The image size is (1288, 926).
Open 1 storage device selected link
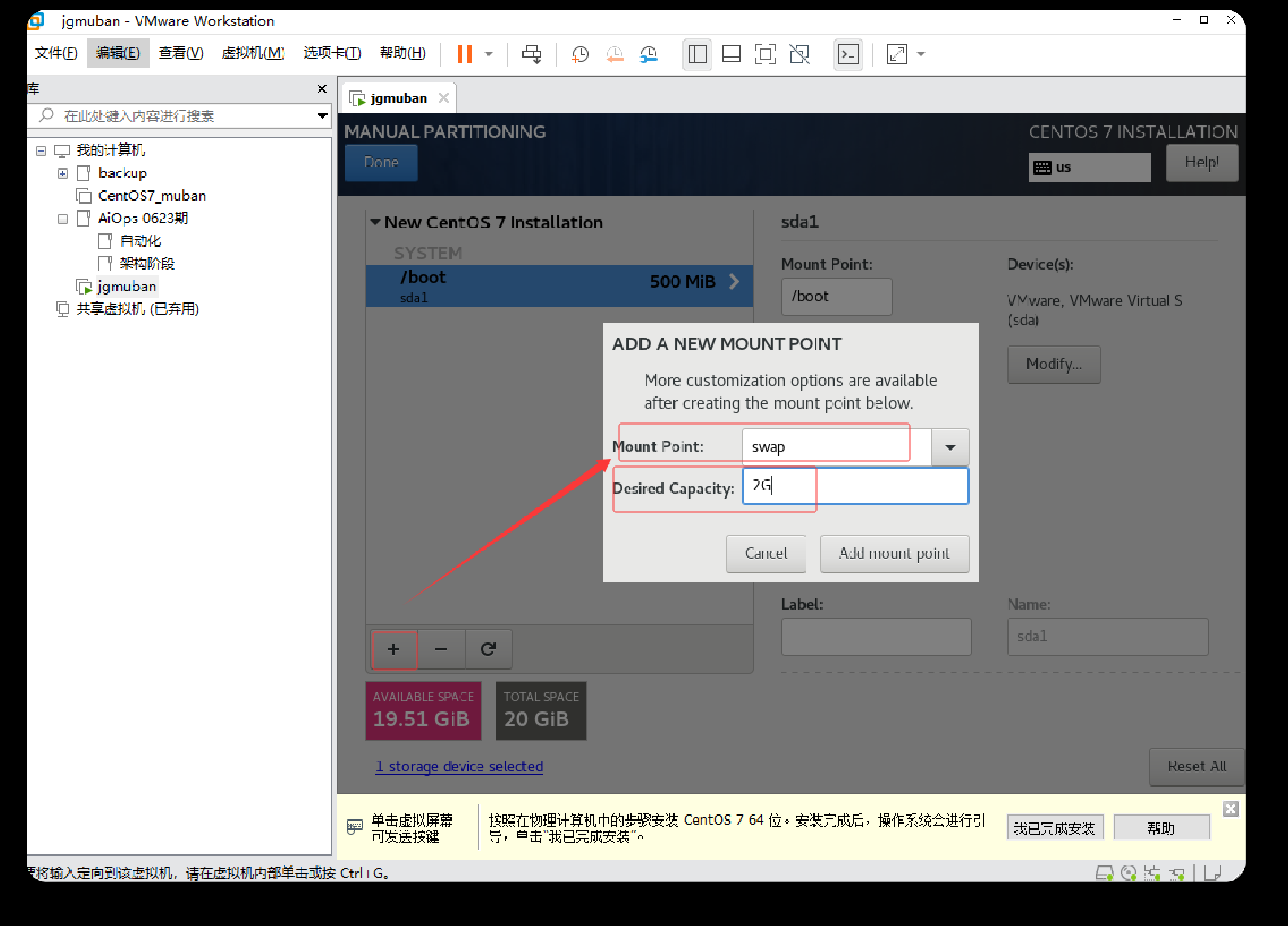click(459, 767)
